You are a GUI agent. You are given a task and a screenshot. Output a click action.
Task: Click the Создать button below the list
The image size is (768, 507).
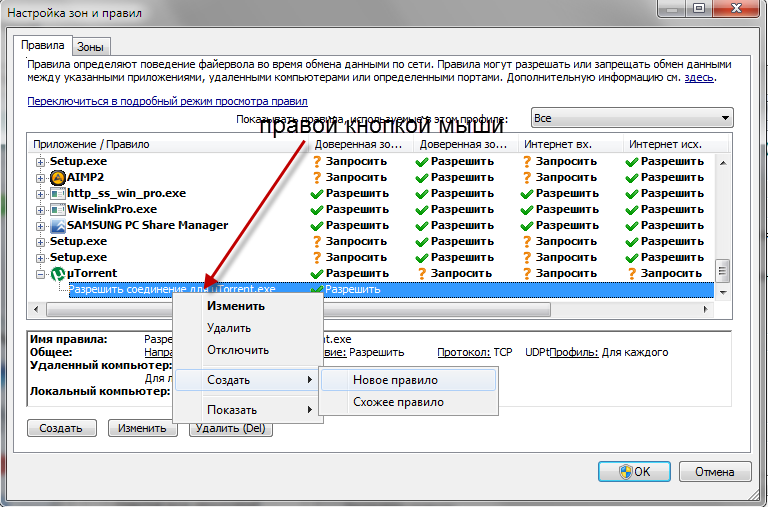(x=61, y=428)
